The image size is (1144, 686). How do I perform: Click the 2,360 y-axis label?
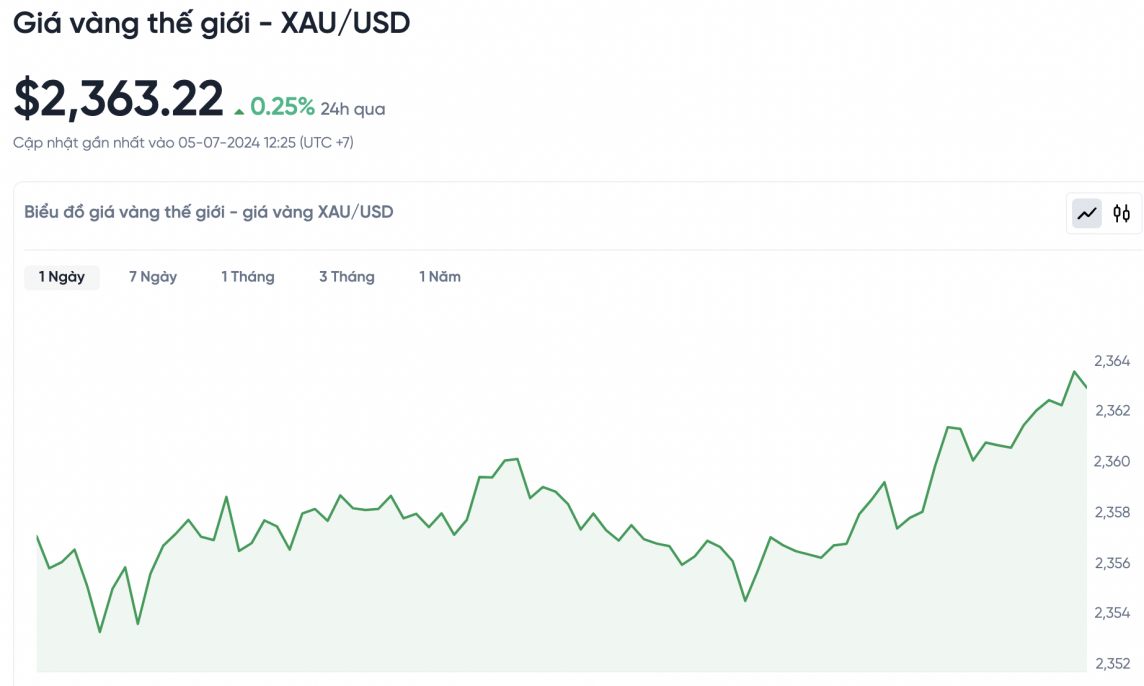pos(1112,462)
